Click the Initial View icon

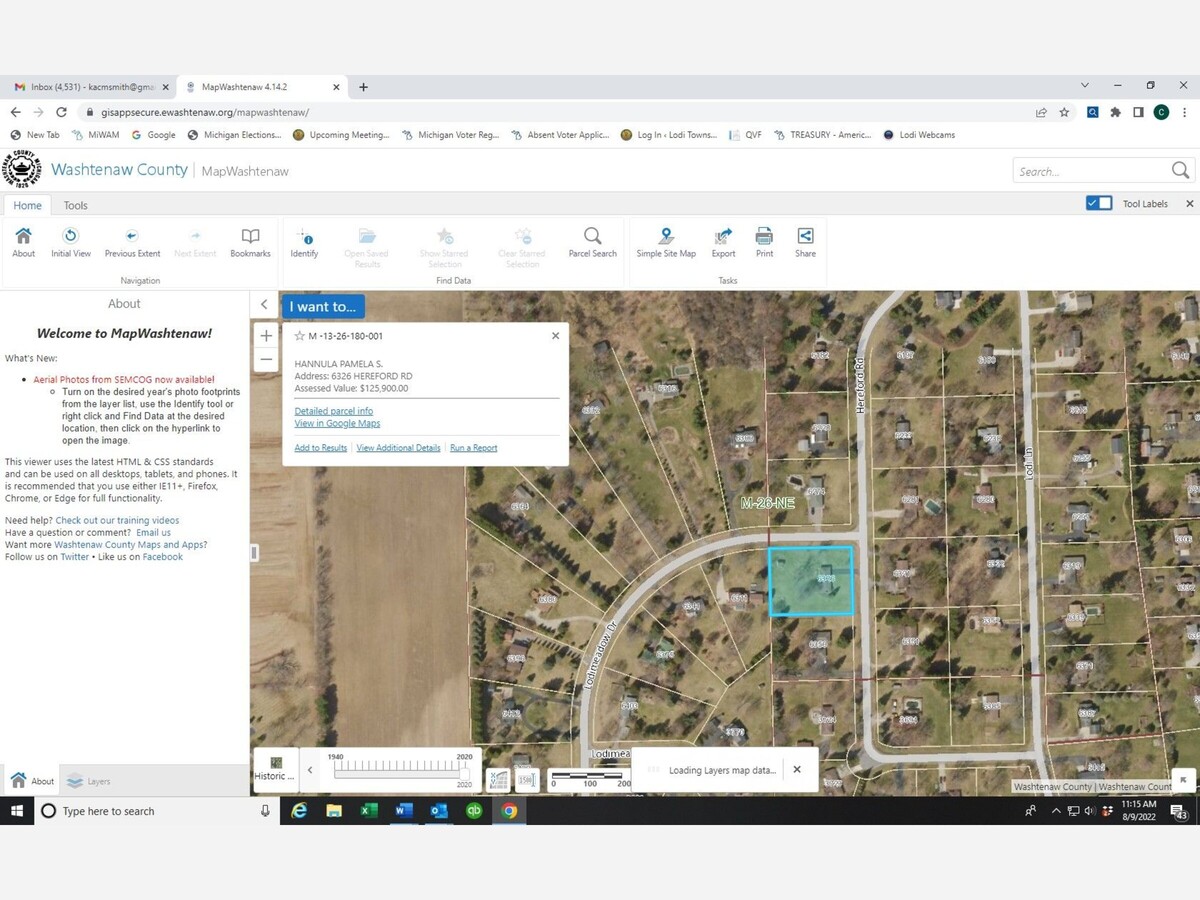point(71,238)
